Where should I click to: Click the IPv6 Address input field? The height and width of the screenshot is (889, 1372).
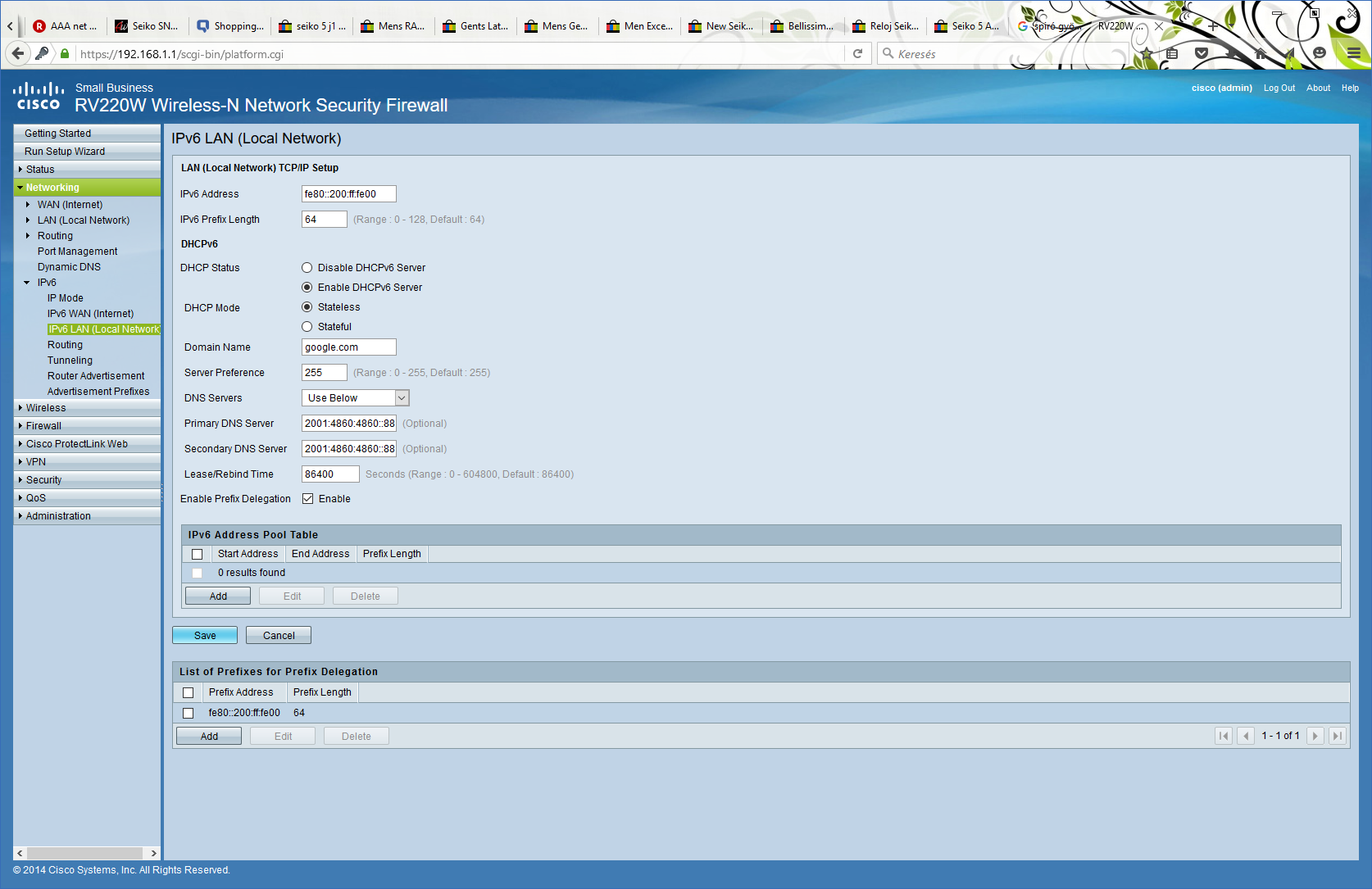(x=349, y=194)
